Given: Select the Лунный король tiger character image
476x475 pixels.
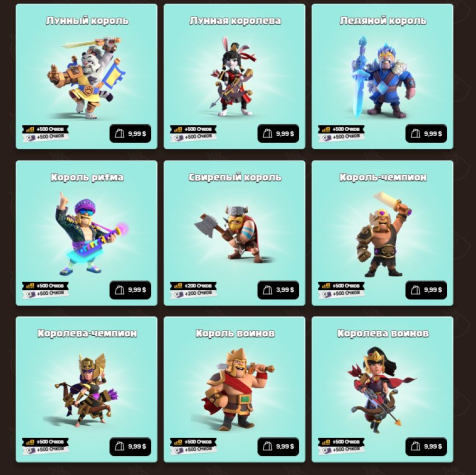Looking at the screenshot, I should (87, 78).
